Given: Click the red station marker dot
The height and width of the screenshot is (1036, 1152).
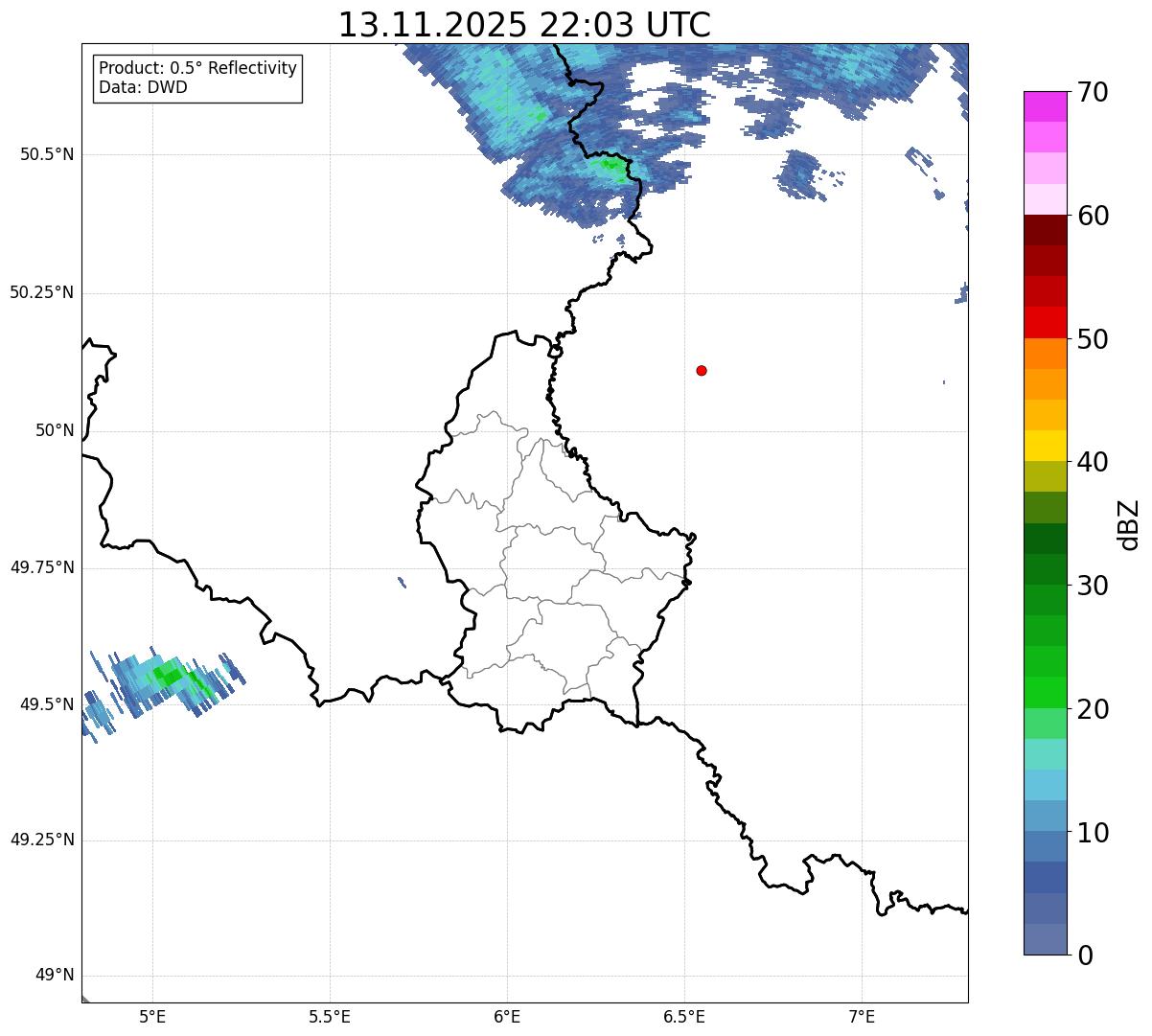Looking at the screenshot, I should tap(702, 370).
